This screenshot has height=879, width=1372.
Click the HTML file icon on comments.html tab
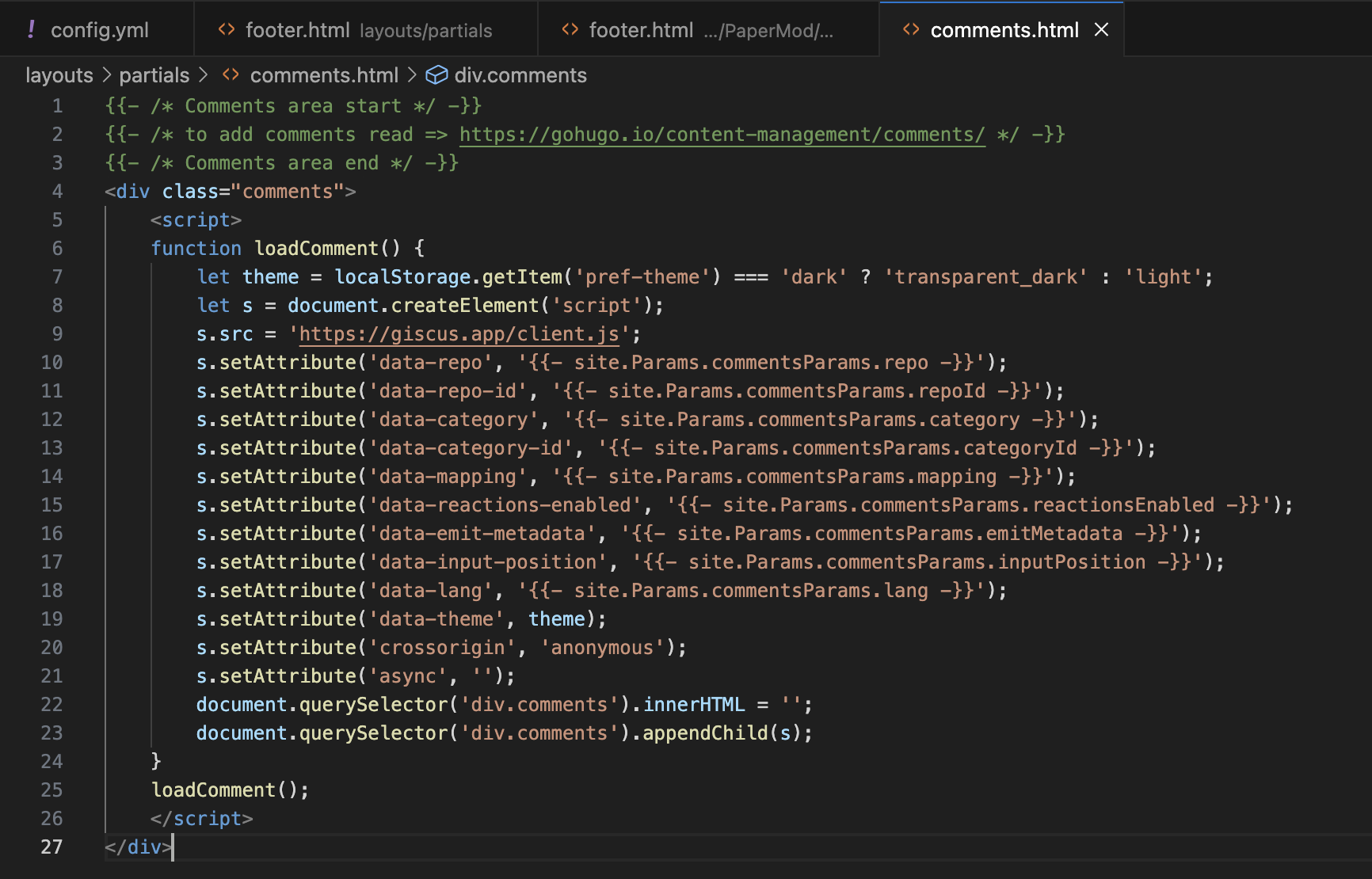(911, 29)
